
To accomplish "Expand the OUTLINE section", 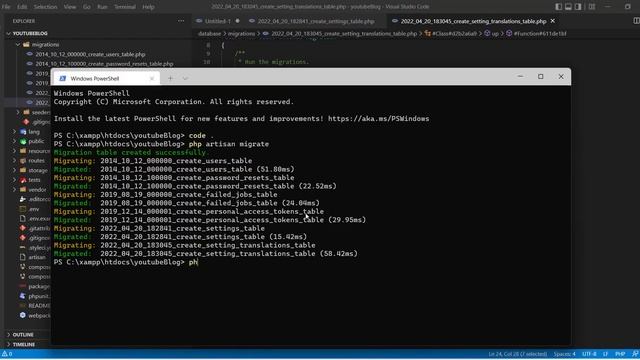I will (x=23, y=335).
